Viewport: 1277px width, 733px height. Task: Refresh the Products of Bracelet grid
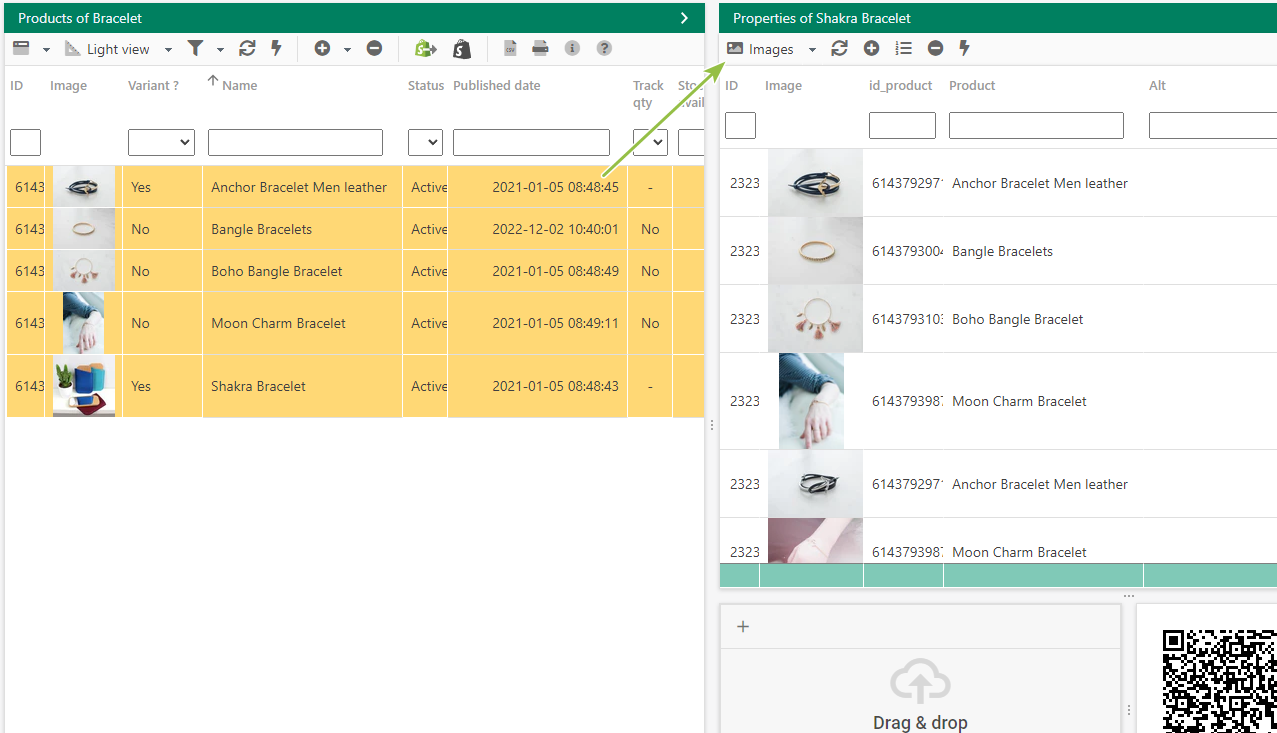pyautogui.click(x=247, y=48)
